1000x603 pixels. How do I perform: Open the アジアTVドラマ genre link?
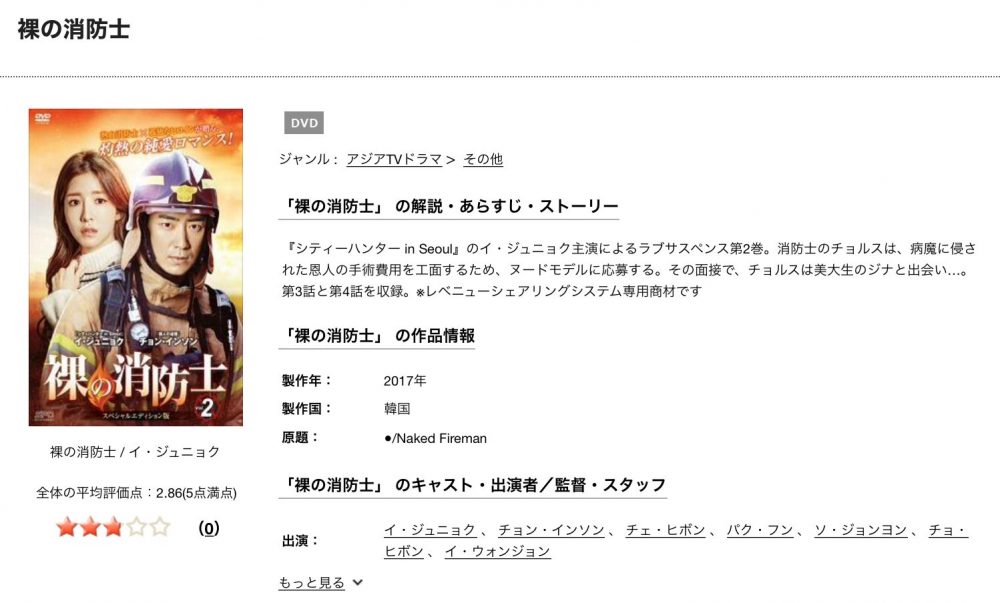pyautogui.click(x=394, y=159)
